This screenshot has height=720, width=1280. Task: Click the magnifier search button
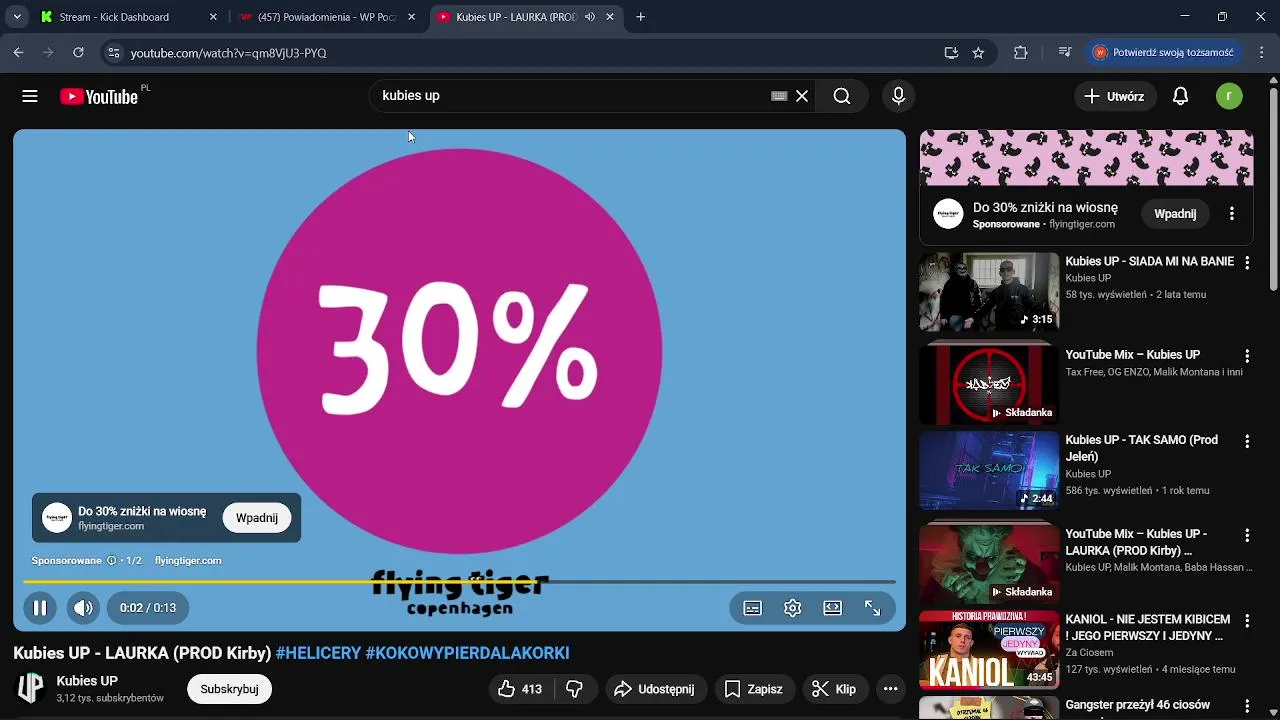tap(842, 96)
